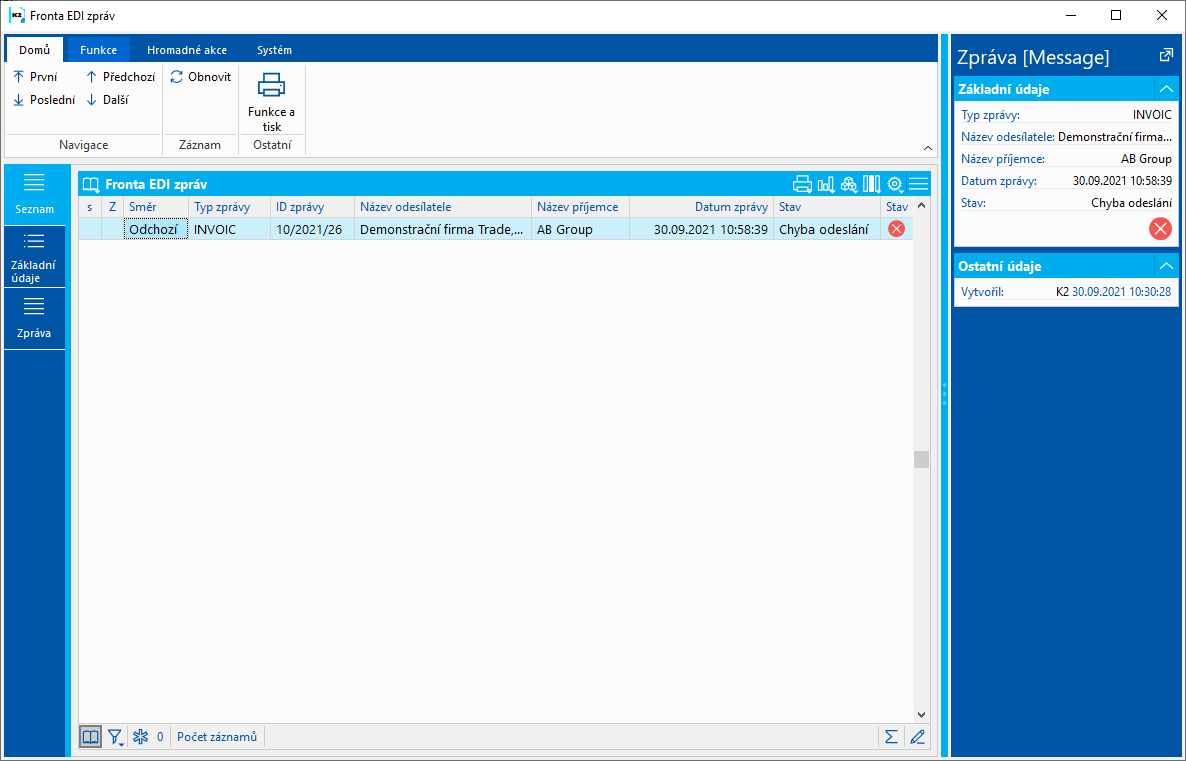The width and height of the screenshot is (1186, 761).
Task: Switch to the Domů ribbon tab
Action: pos(35,50)
